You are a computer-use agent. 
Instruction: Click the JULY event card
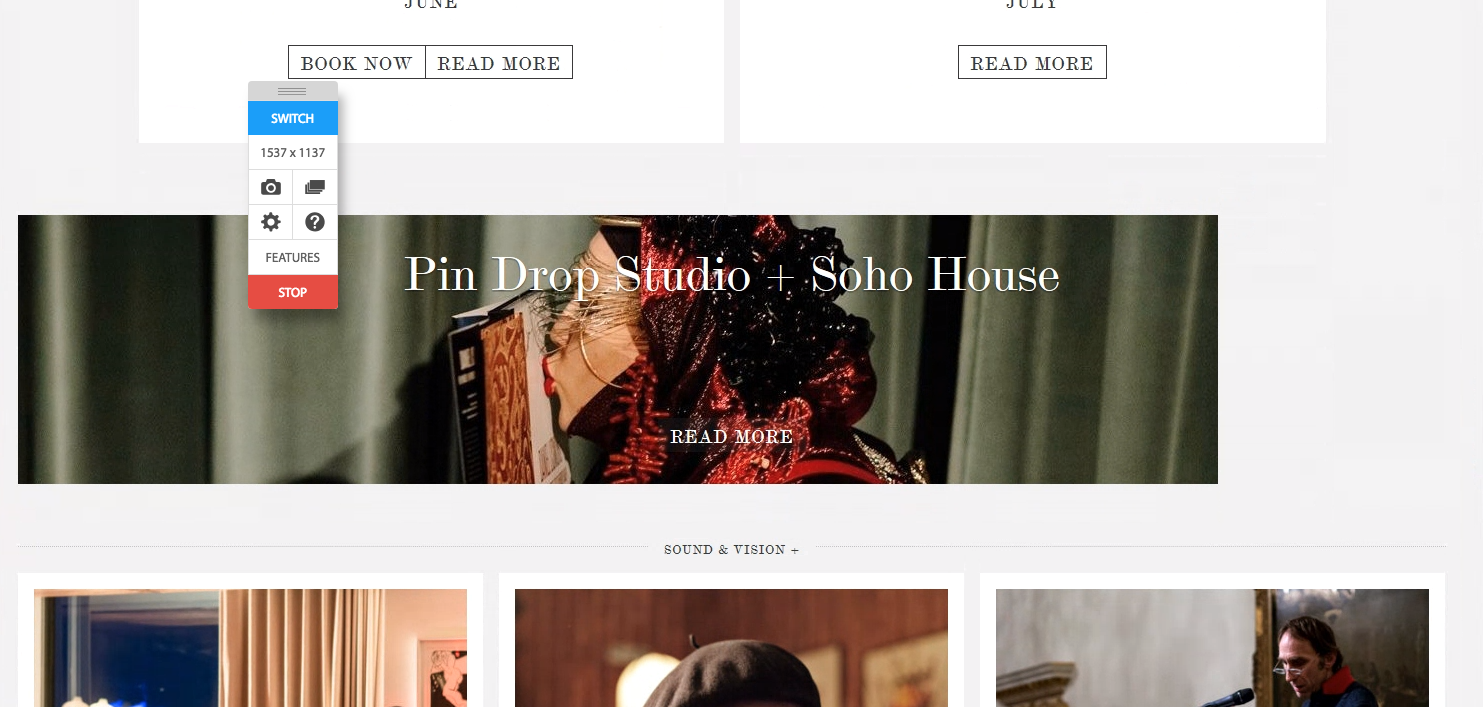coord(1033,71)
